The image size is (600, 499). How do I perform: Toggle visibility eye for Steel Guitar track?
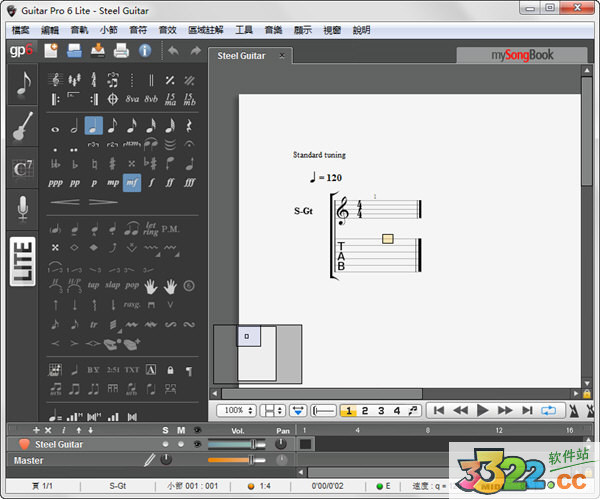pyautogui.click(x=197, y=443)
